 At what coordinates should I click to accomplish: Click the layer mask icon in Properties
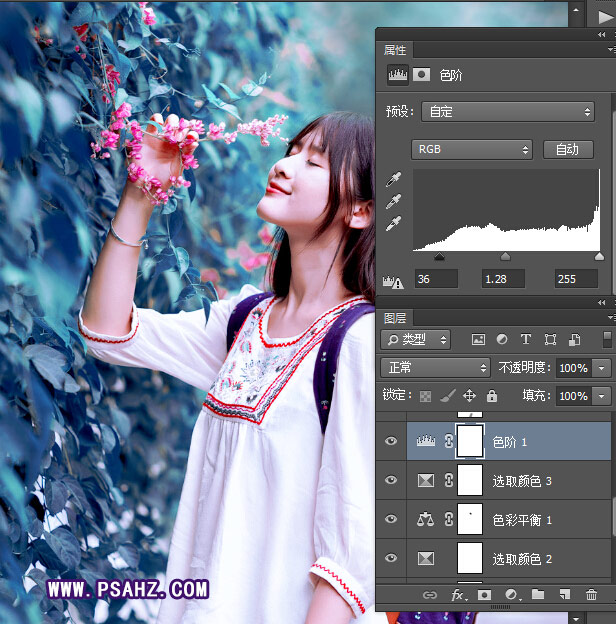pos(422,75)
